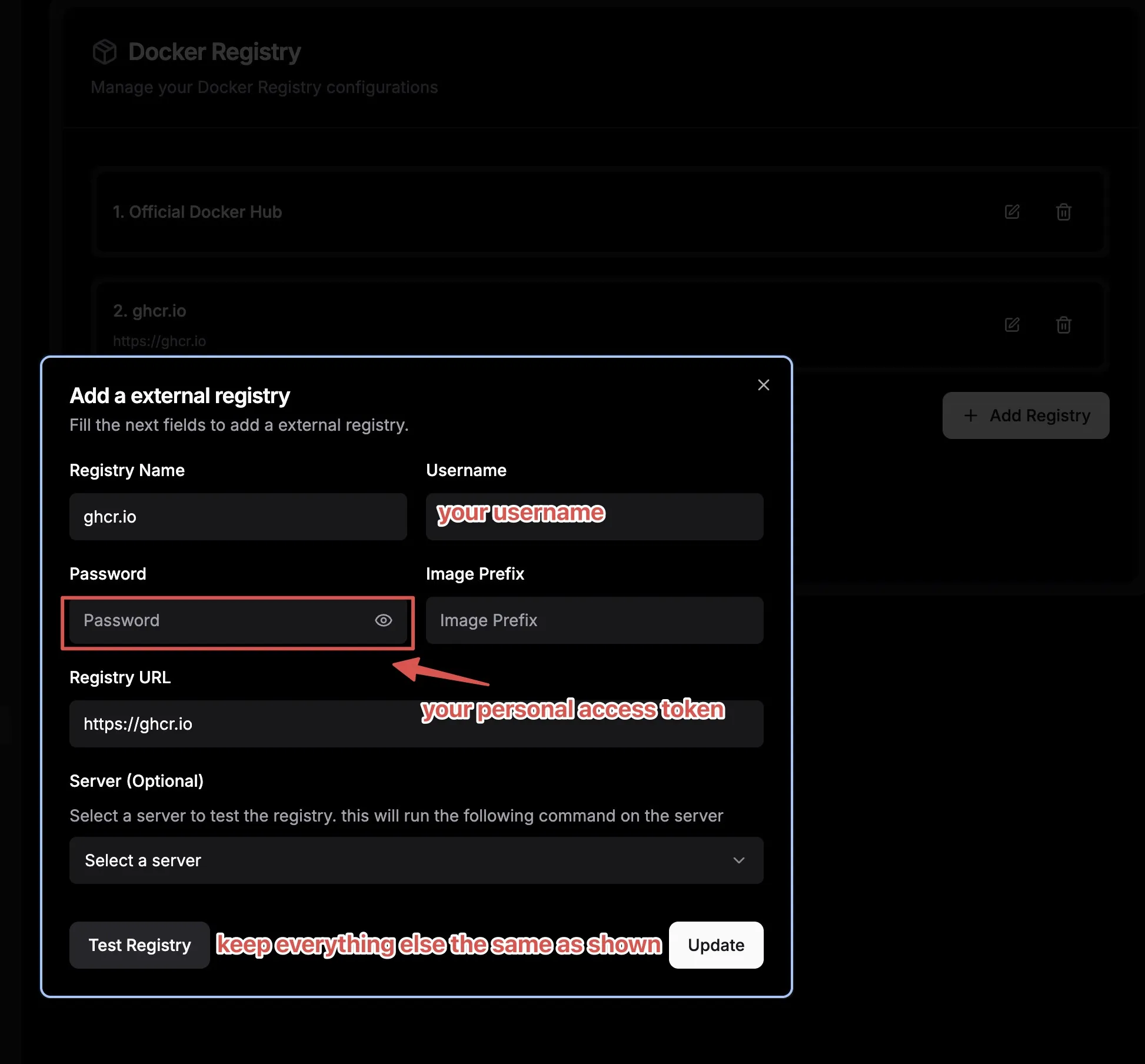1145x1064 pixels.
Task: Focus the Image Prefix field
Action: point(594,620)
